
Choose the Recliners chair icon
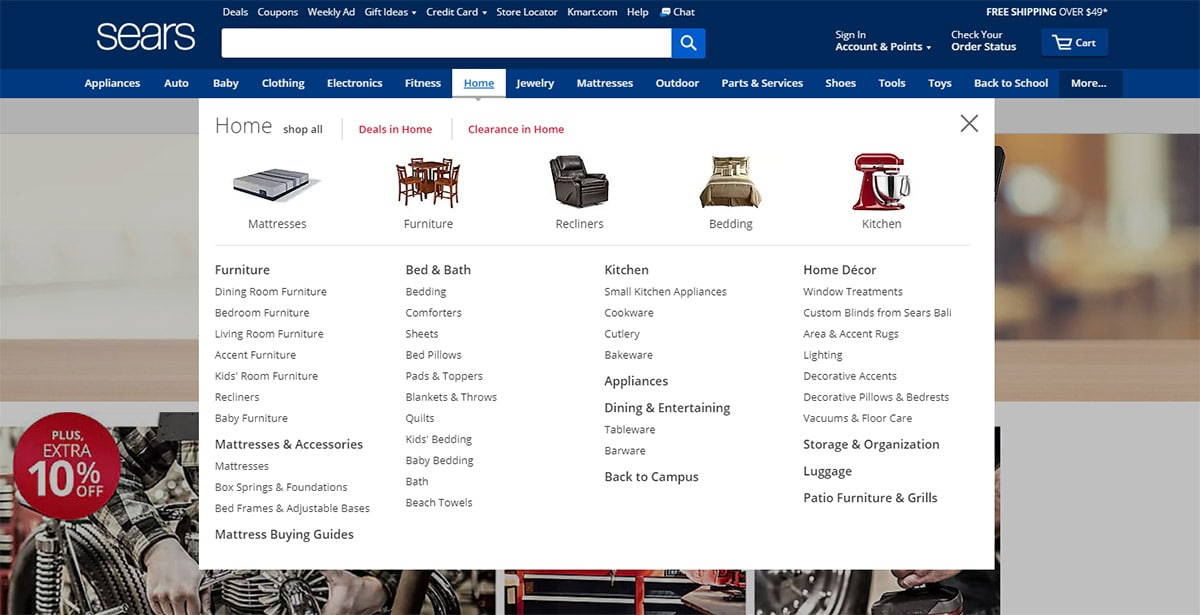[579, 182]
